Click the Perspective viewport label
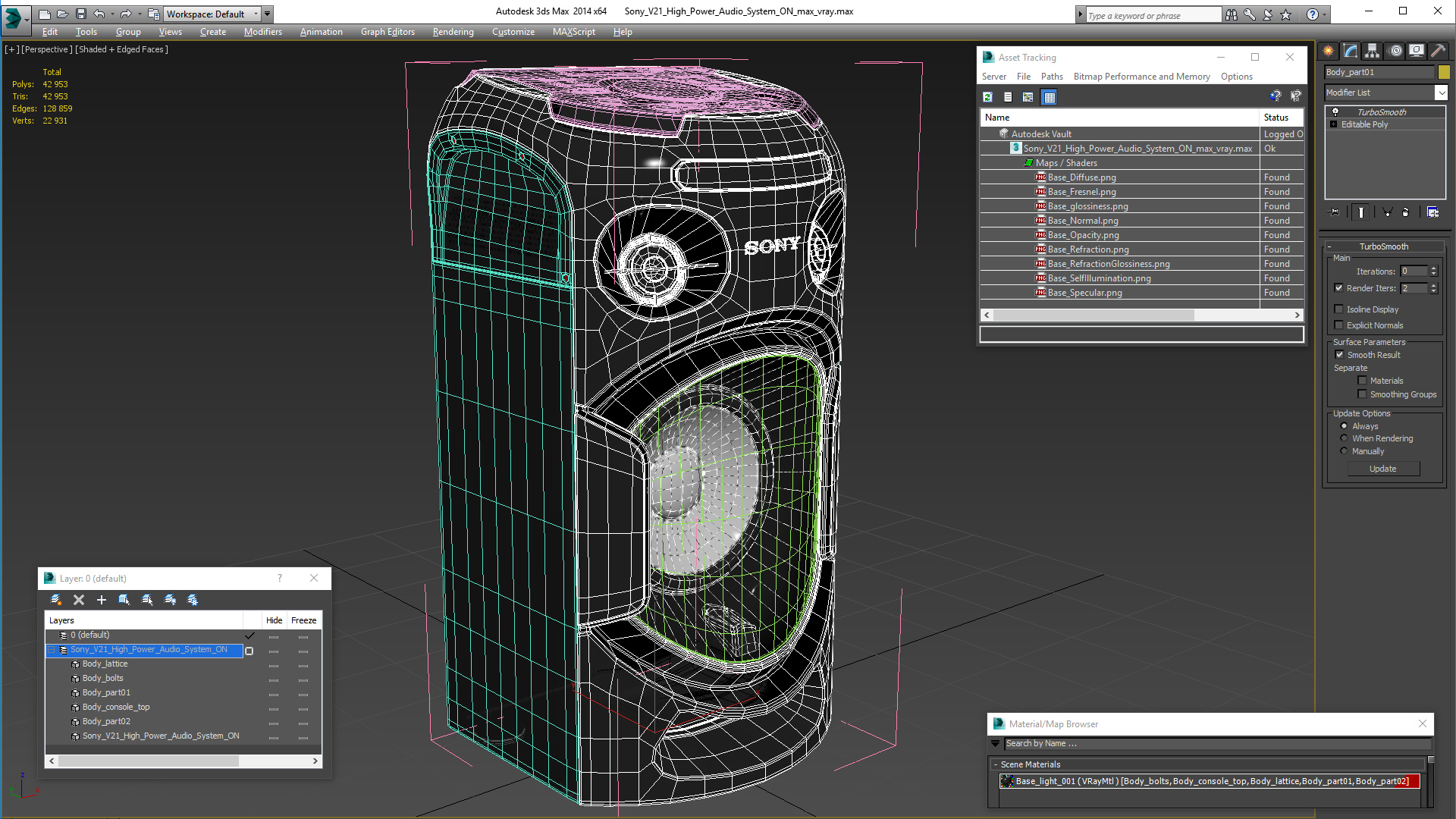1456x819 pixels. [47, 49]
